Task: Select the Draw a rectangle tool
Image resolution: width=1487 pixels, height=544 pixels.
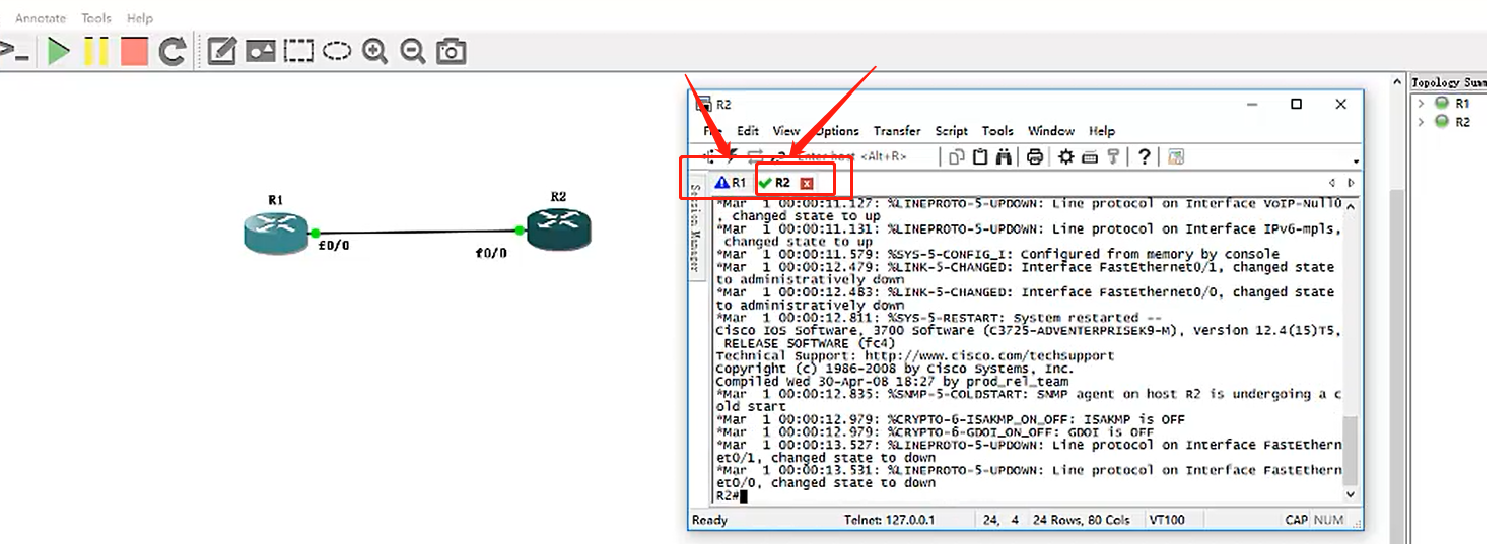Action: pyautogui.click(x=298, y=51)
